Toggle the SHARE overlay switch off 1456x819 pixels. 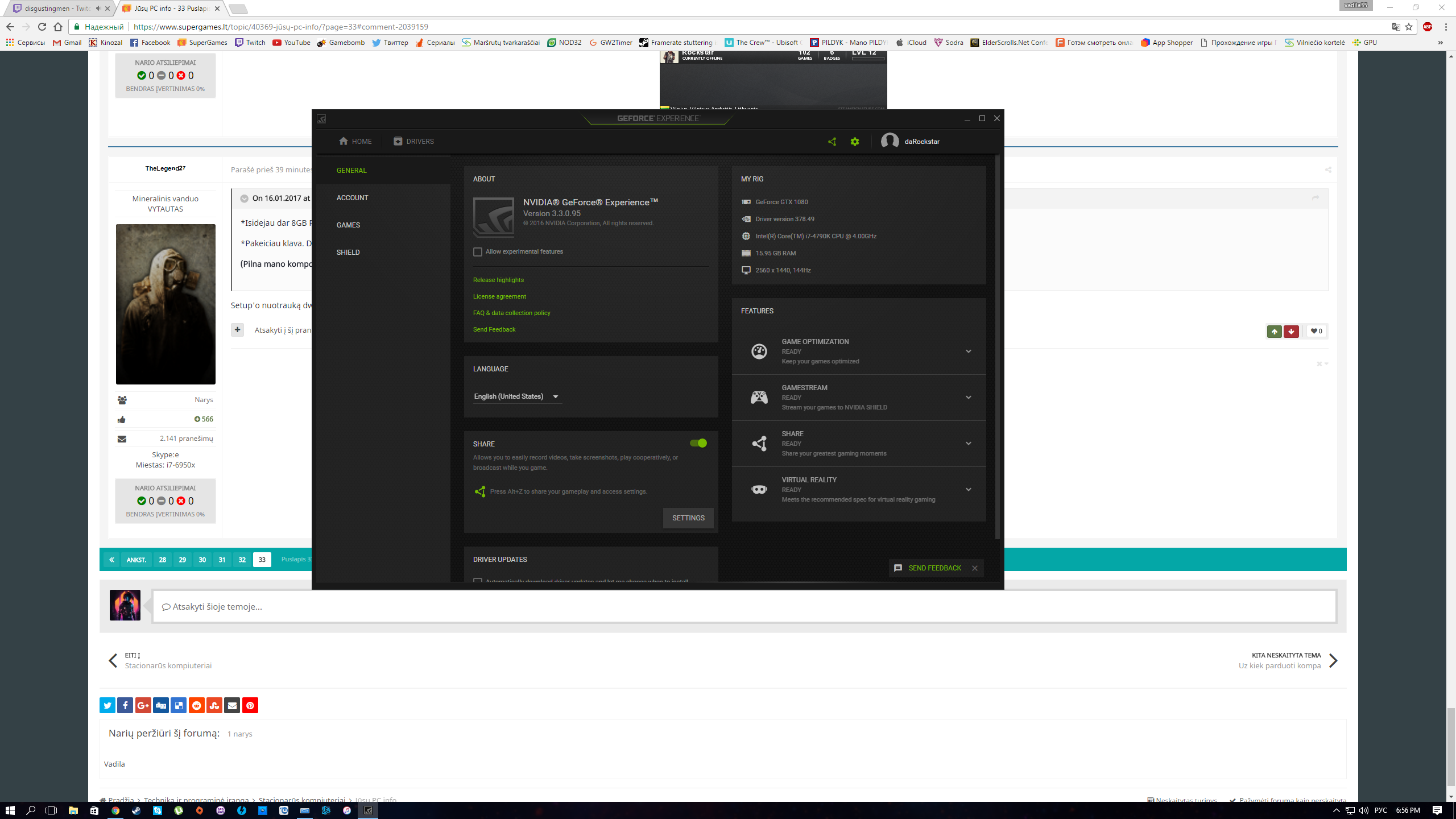[x=698, y=443]
